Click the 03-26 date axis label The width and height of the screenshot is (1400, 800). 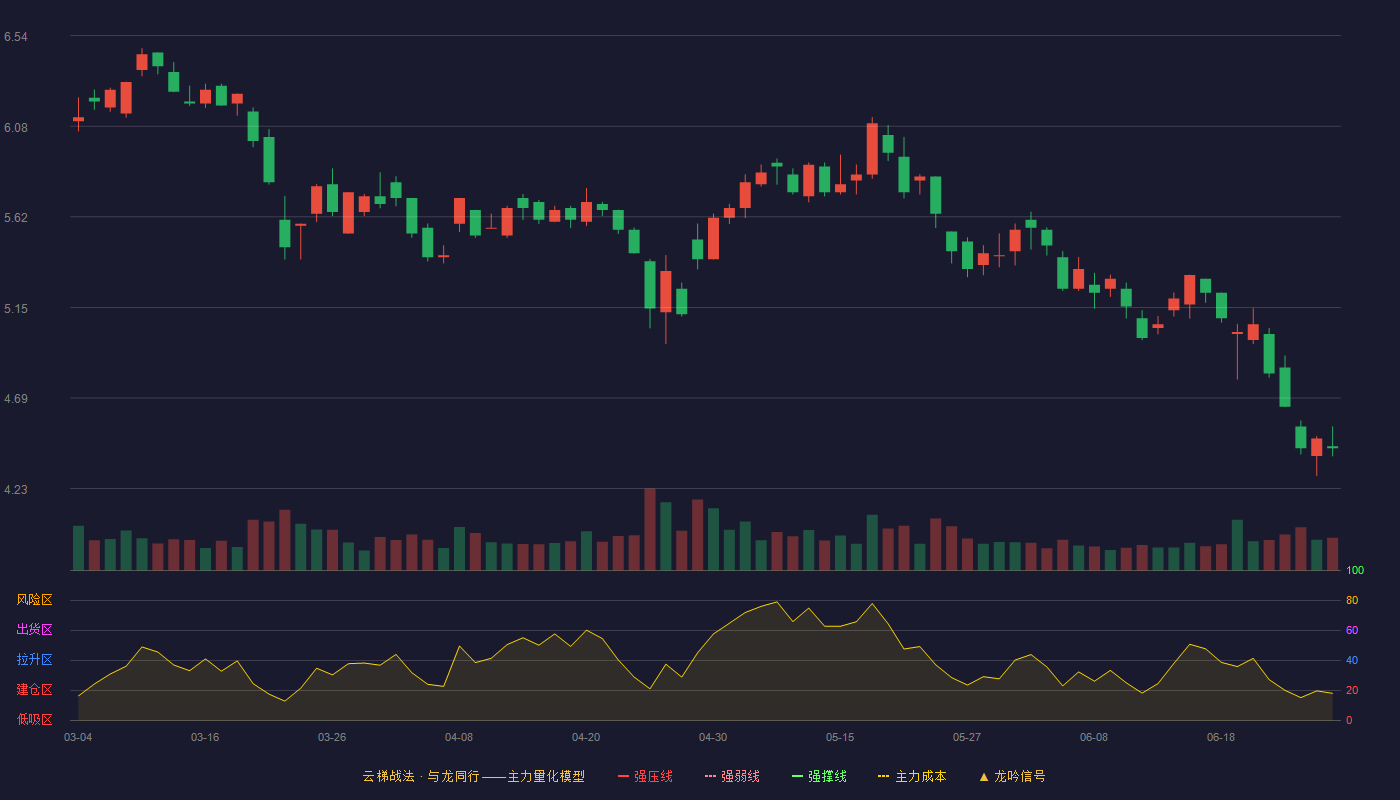pos(332,737)
